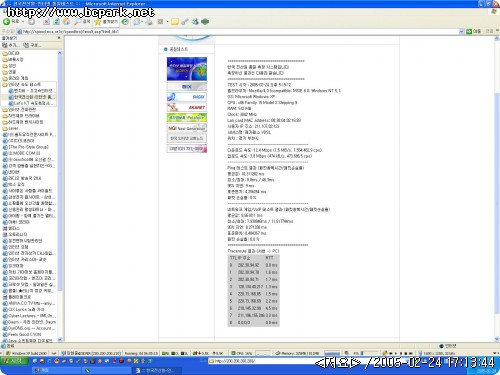Viewport: 500px width, 375px height.
Task: Click the quality test heading in sidebar
Action: 179,49
